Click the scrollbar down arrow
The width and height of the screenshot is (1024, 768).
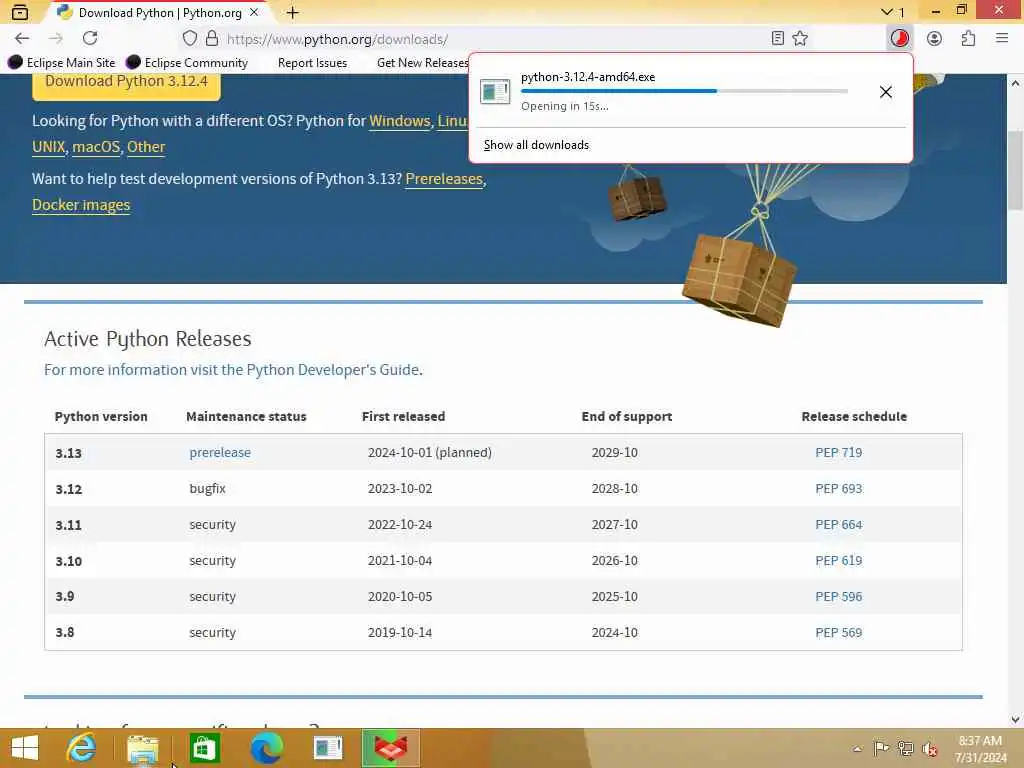click(1015, 719)
